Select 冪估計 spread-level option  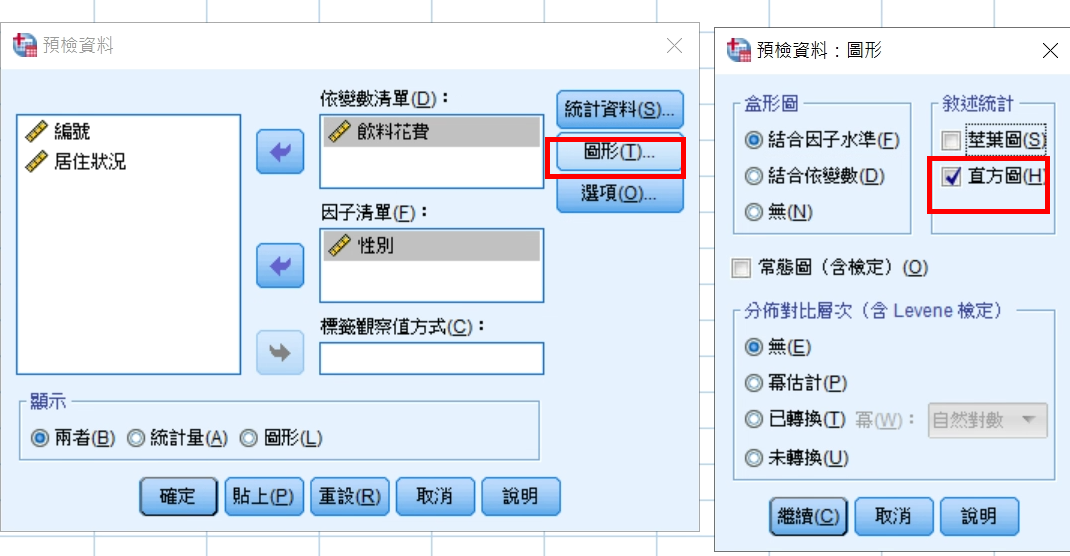click(x=754, y=383)
